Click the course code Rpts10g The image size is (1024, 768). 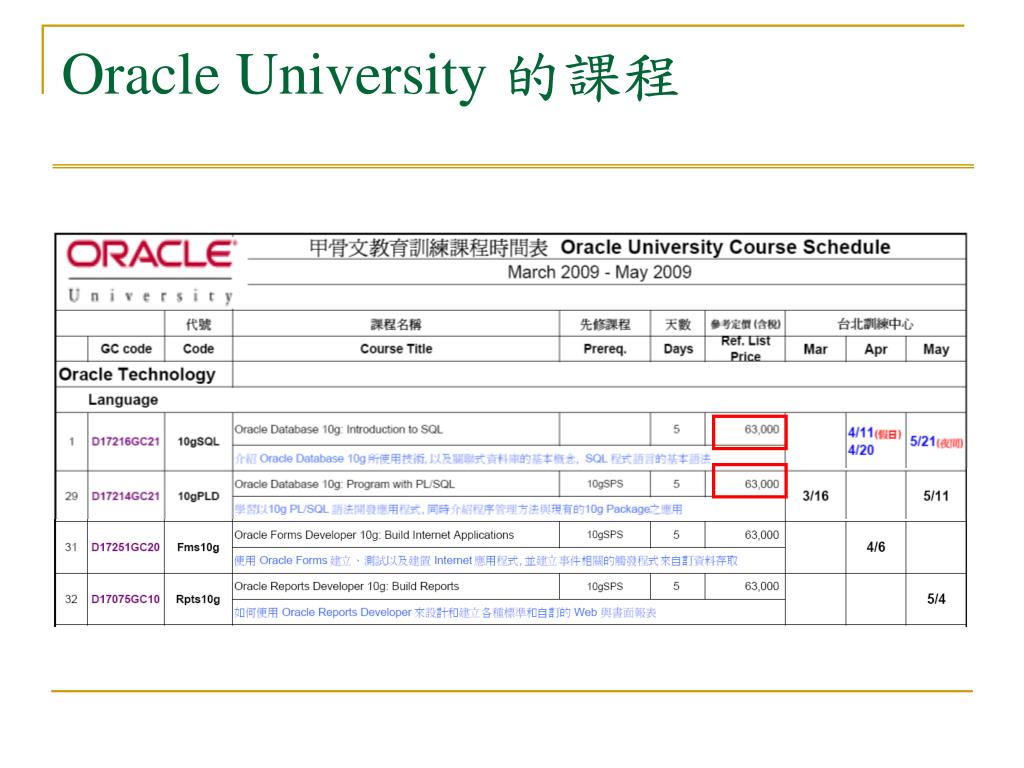coord(198,599)
